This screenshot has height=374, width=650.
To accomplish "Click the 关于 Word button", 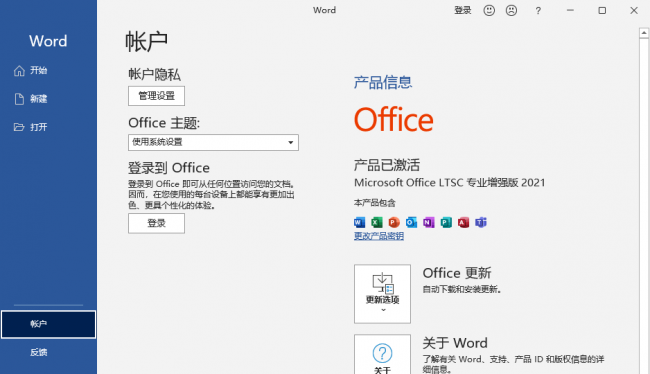I will [x=383, y=355].
